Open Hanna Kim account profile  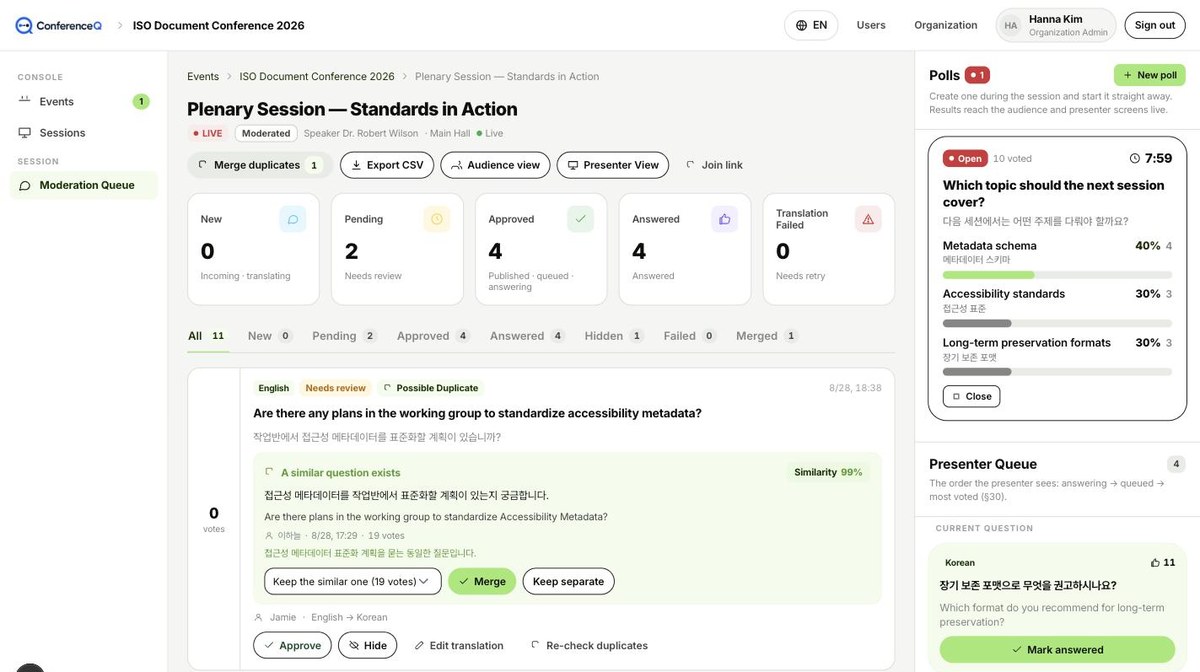coord(1056,25)
